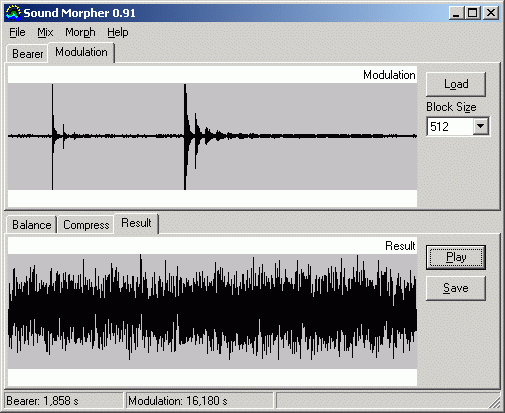Select the Result tab

(x=136, y=223)
